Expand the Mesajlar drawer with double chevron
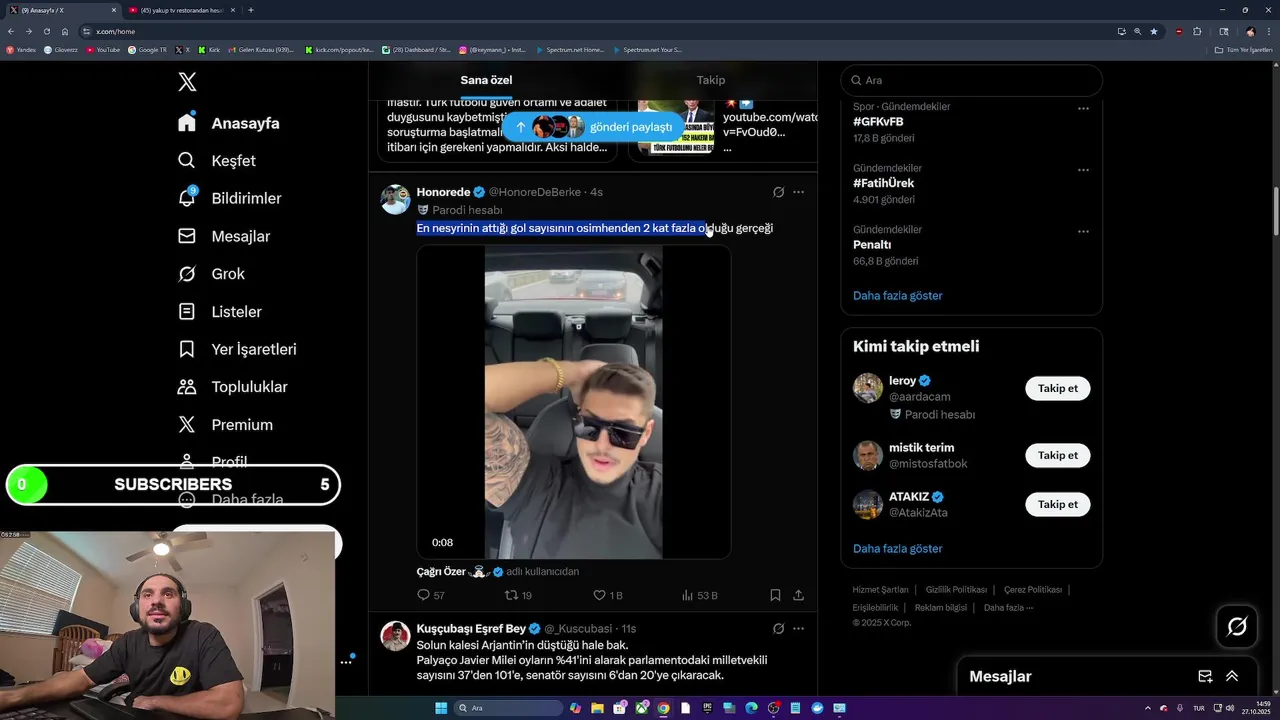Screen dimensions: 1280x720 click(1232, 676)
